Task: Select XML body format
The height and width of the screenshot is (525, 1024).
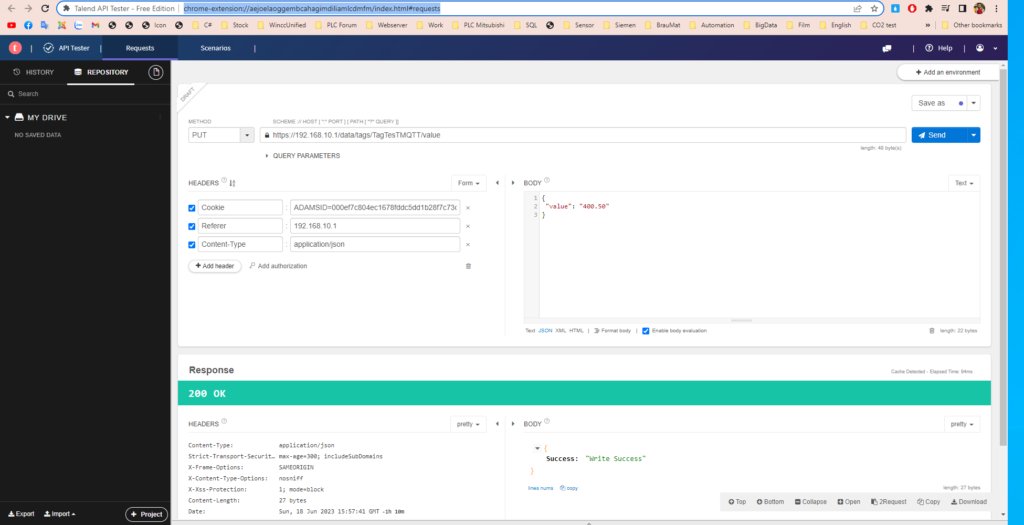Action: tap(561, 330)
